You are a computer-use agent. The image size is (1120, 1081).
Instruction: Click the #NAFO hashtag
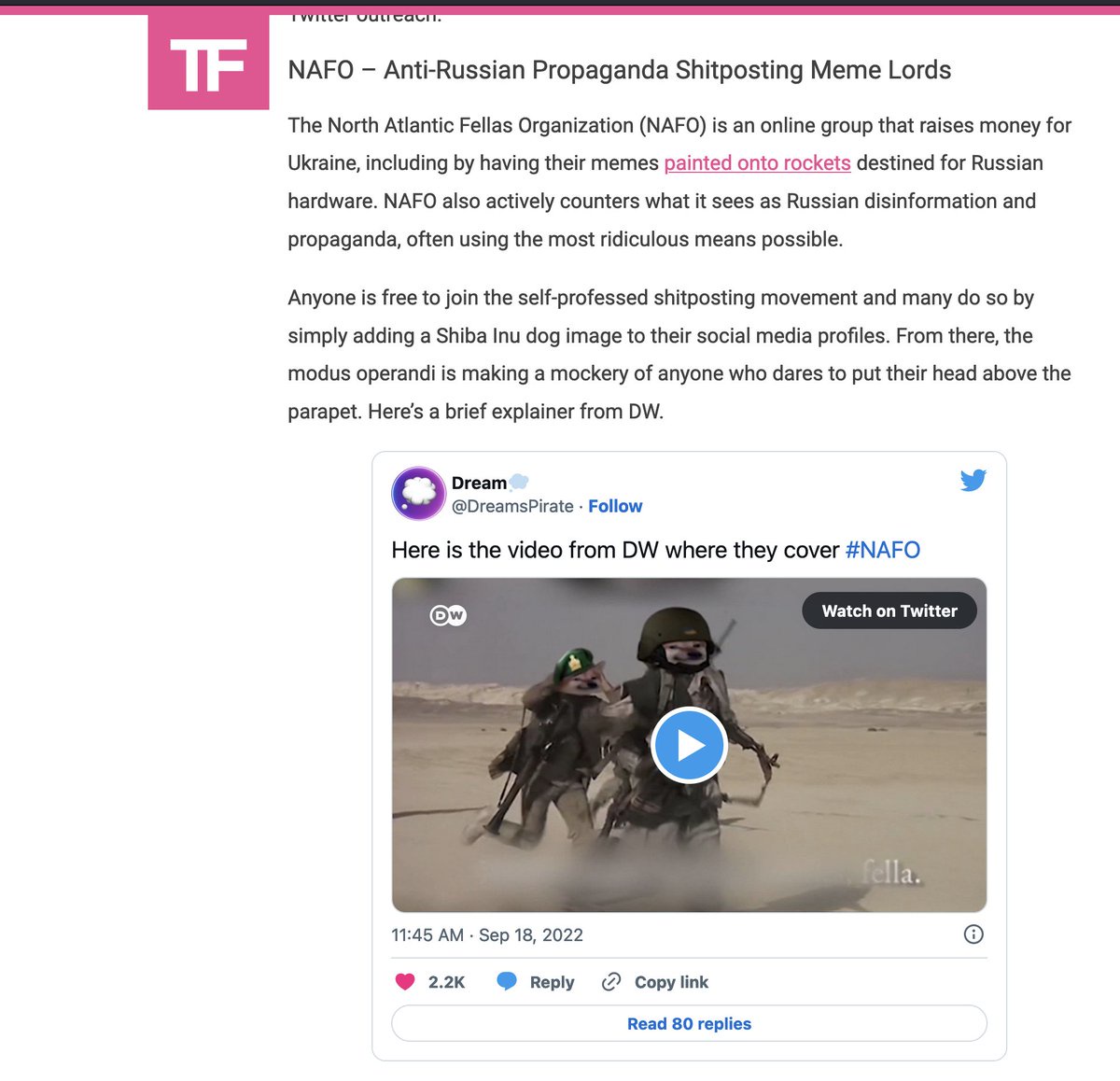click(882, 550)
